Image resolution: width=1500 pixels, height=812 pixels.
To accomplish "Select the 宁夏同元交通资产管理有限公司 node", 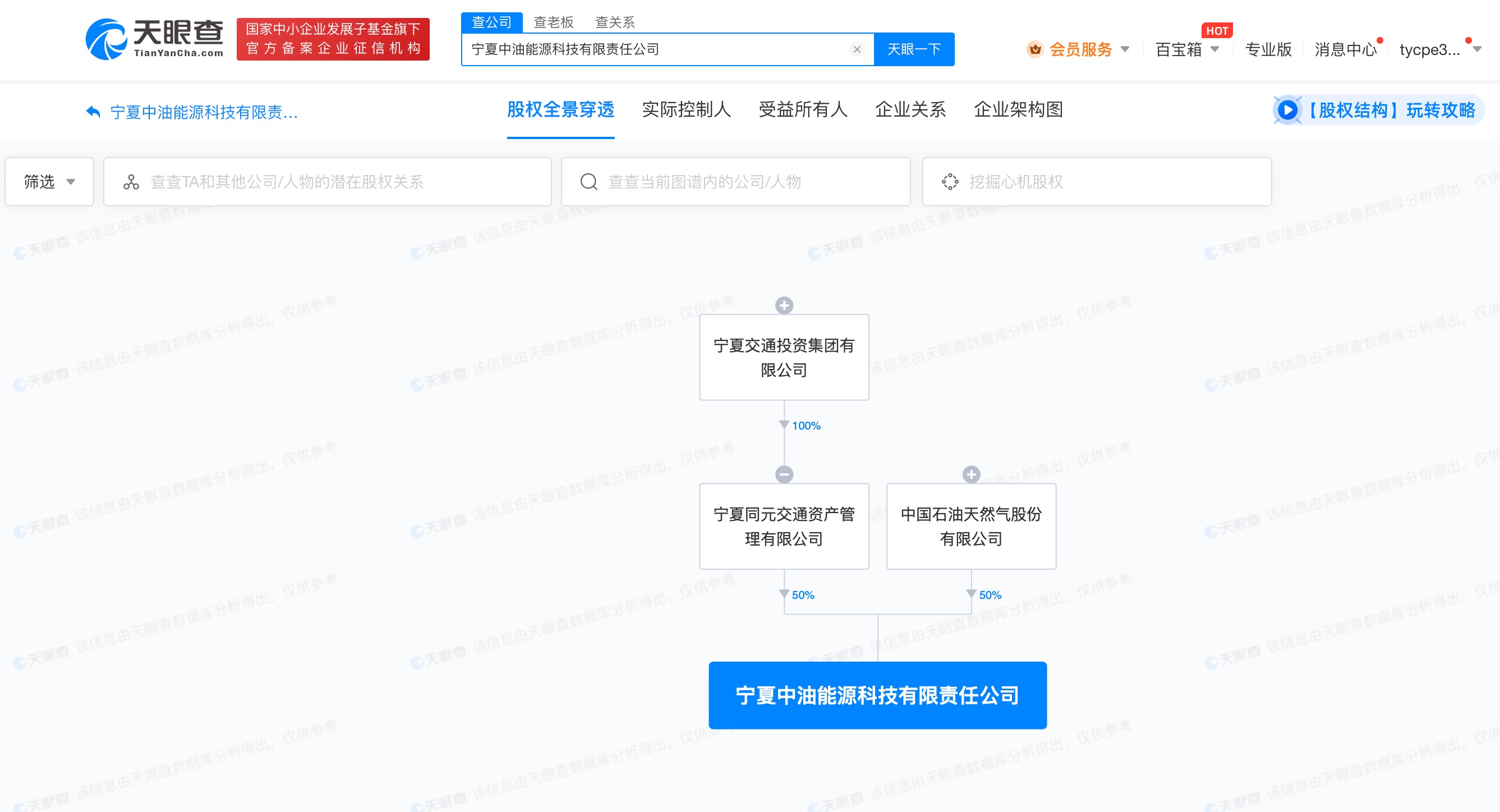I will coord(784,526).
